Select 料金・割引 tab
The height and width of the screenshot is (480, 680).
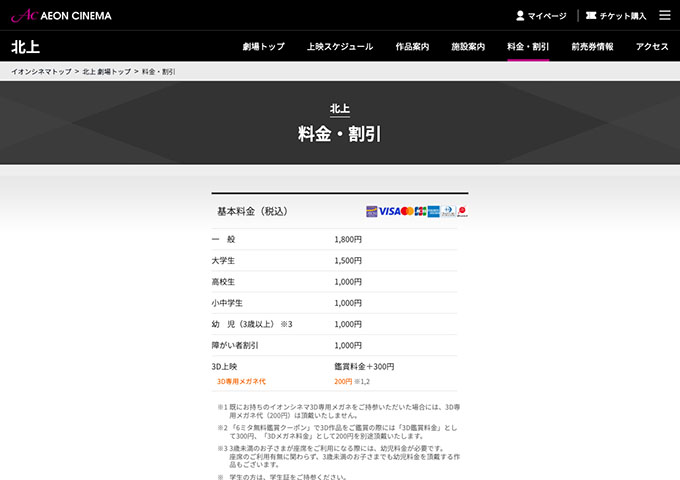[528, 46]
